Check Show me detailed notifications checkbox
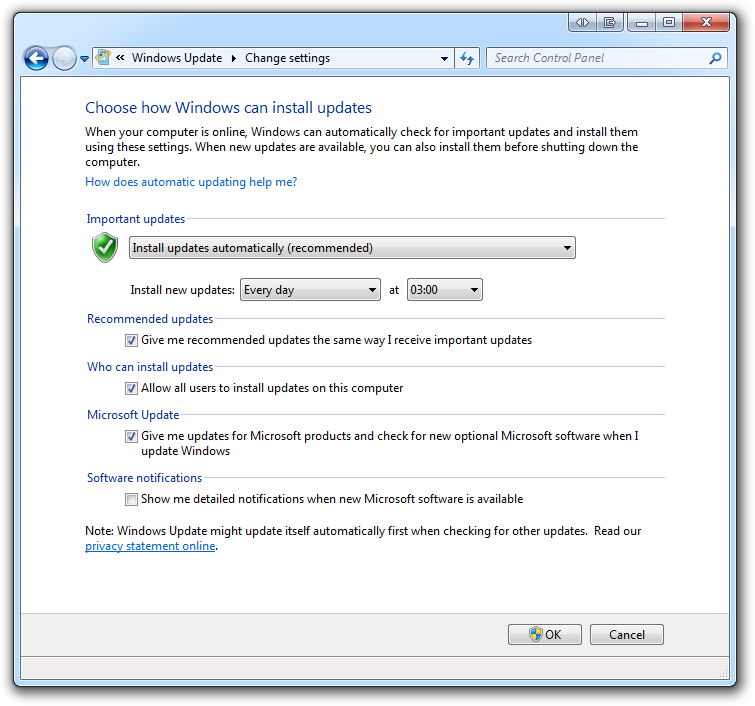 pos(131,499)
